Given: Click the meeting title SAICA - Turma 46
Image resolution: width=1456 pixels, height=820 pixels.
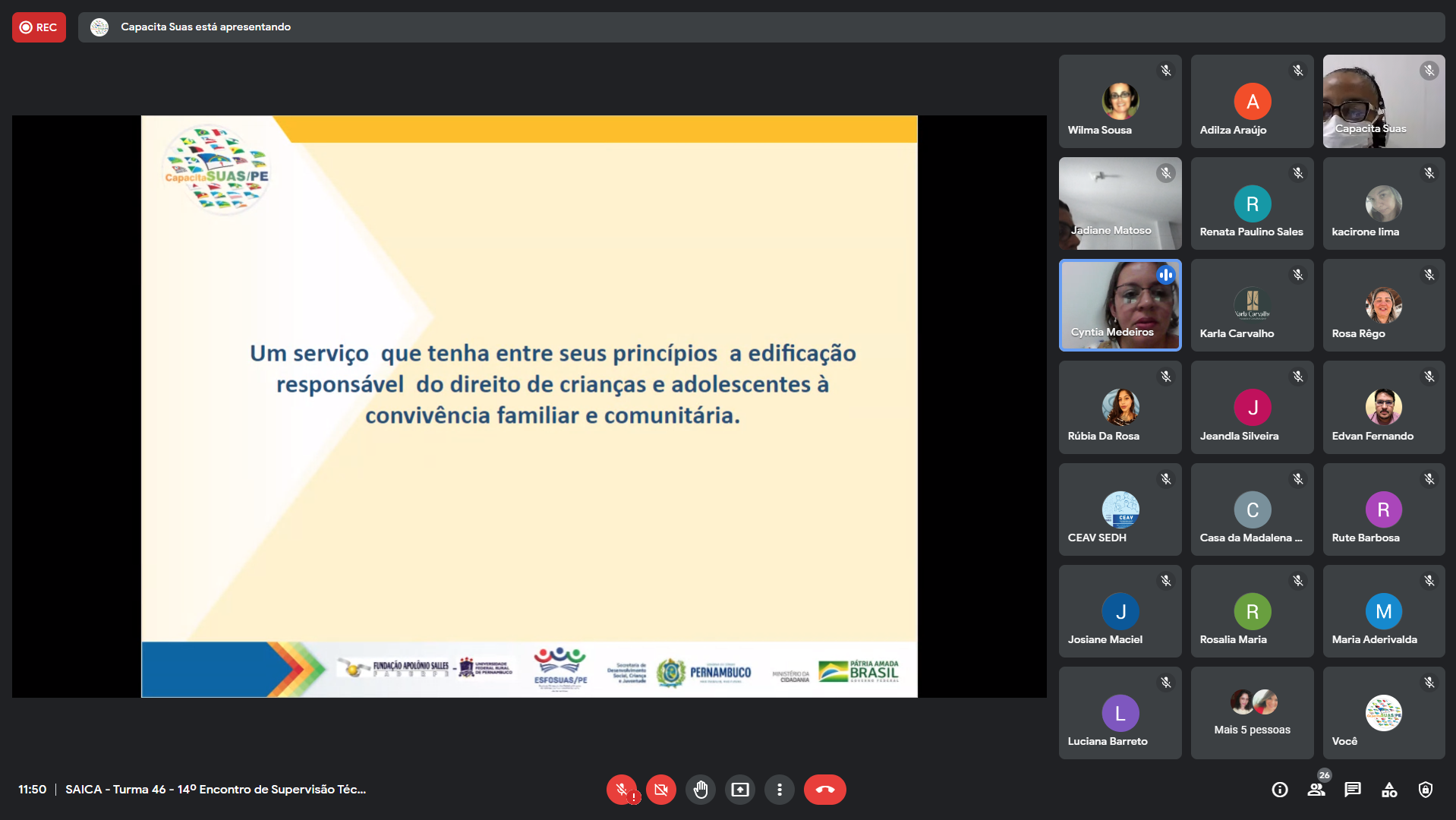Looking at the screenshot, I should click(216, 790).
